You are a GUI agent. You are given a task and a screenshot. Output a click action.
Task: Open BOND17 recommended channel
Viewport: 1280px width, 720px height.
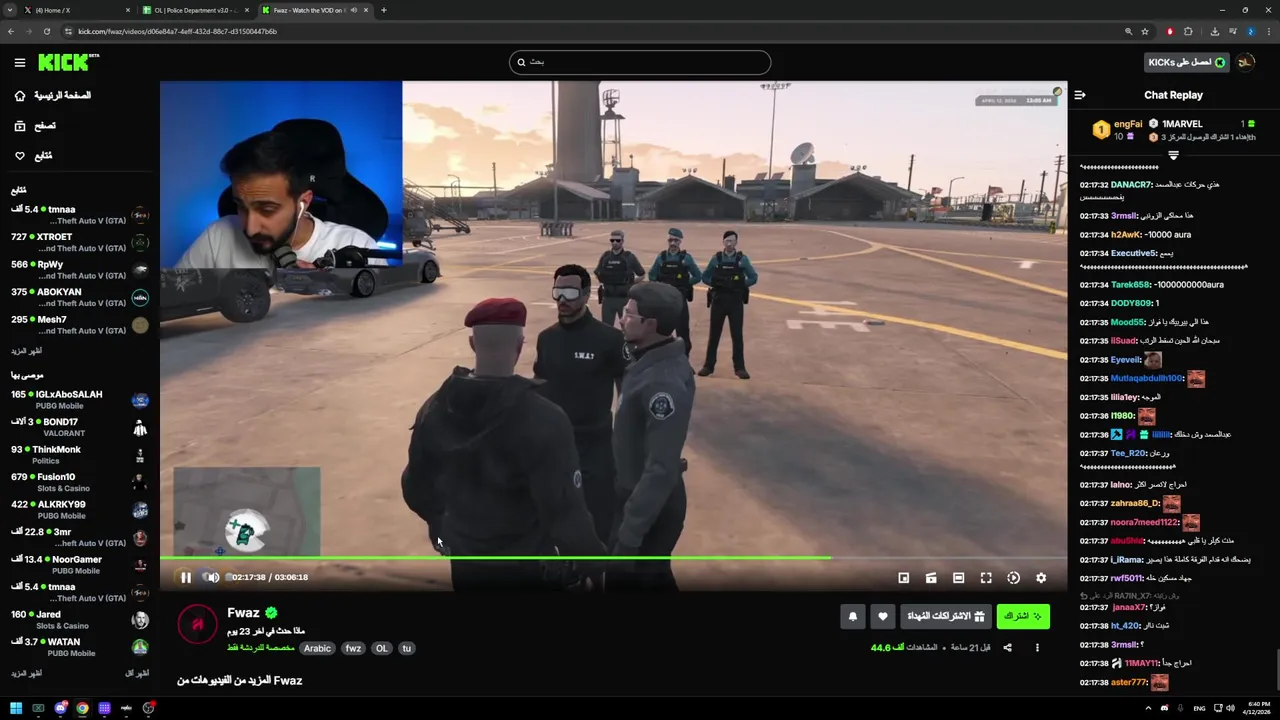(80, 427)
